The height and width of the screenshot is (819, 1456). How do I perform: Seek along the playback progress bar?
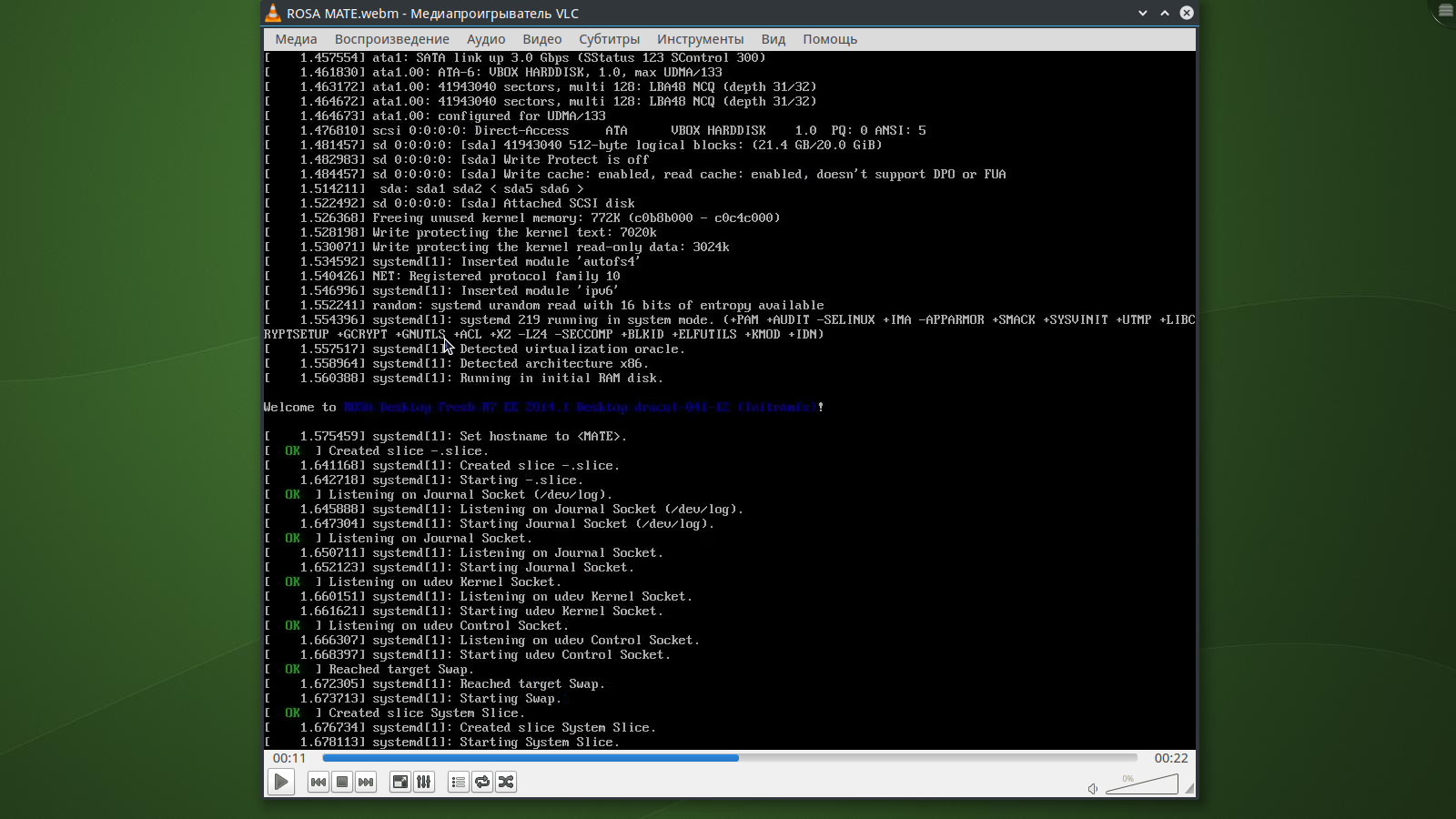point(730,758)
